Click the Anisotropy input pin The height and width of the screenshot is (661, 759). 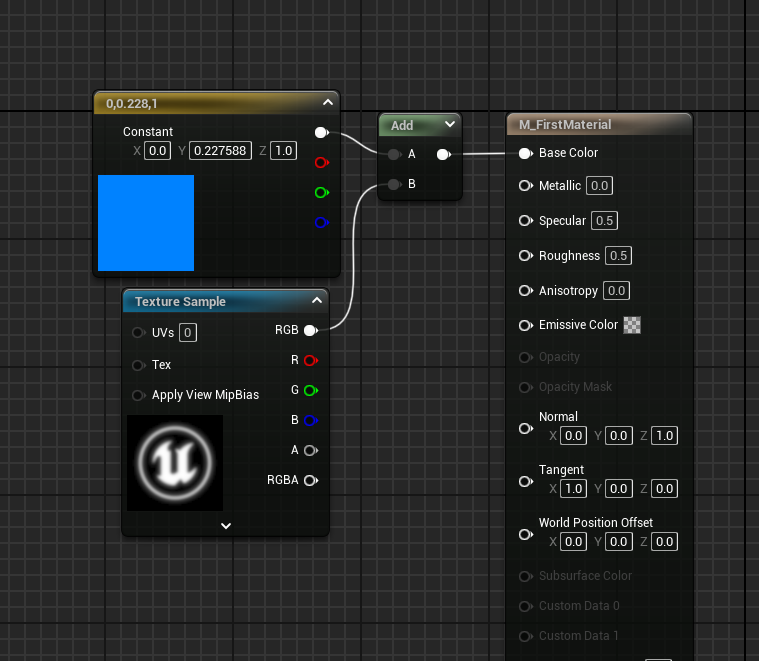526,290
